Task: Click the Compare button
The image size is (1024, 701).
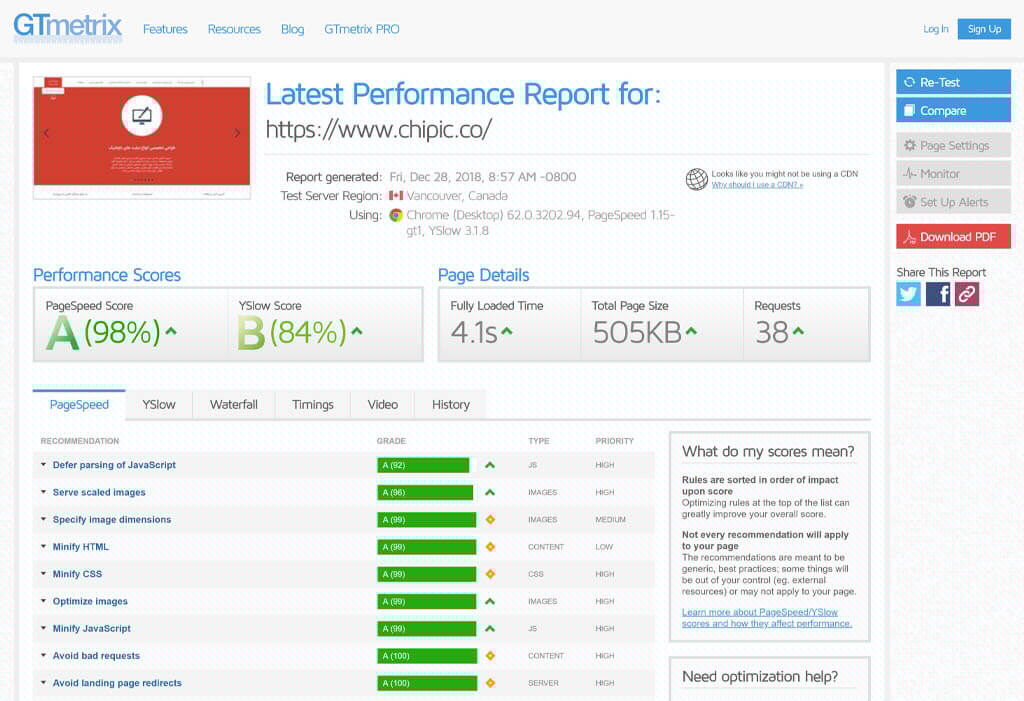Action: click(x=953, y=110)
